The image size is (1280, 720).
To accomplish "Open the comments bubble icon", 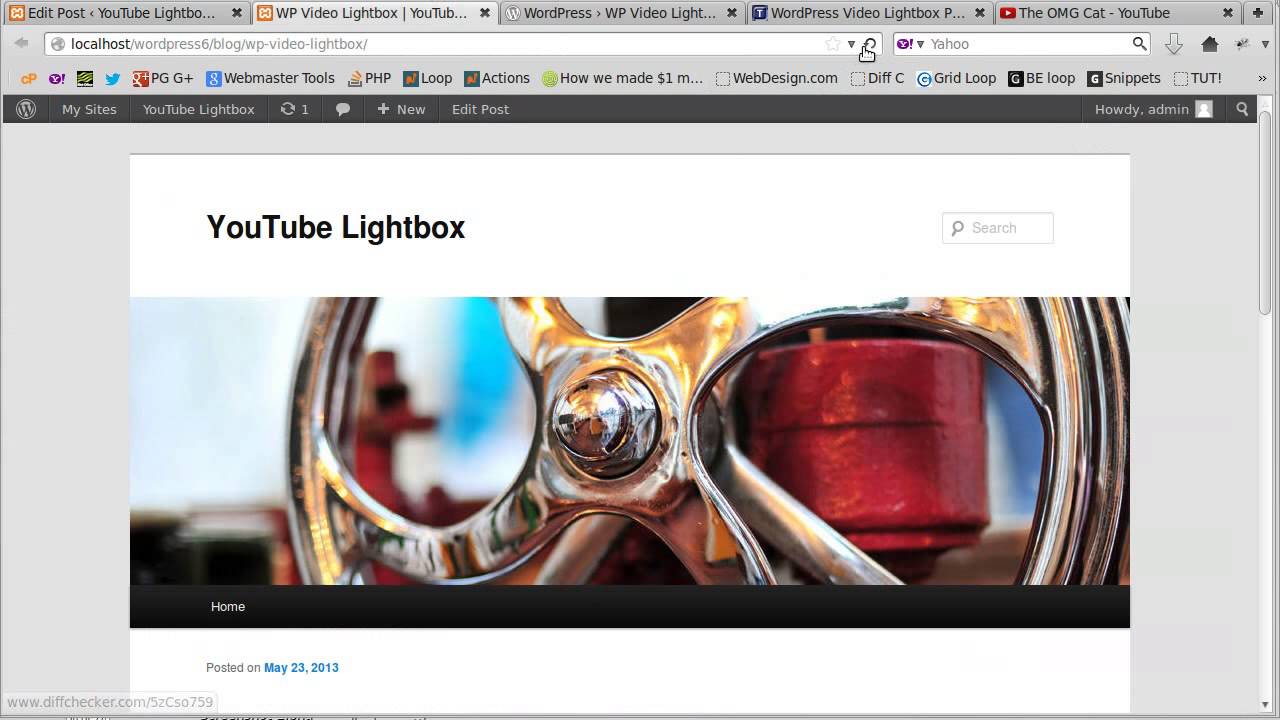I will [x=343, y=109].
